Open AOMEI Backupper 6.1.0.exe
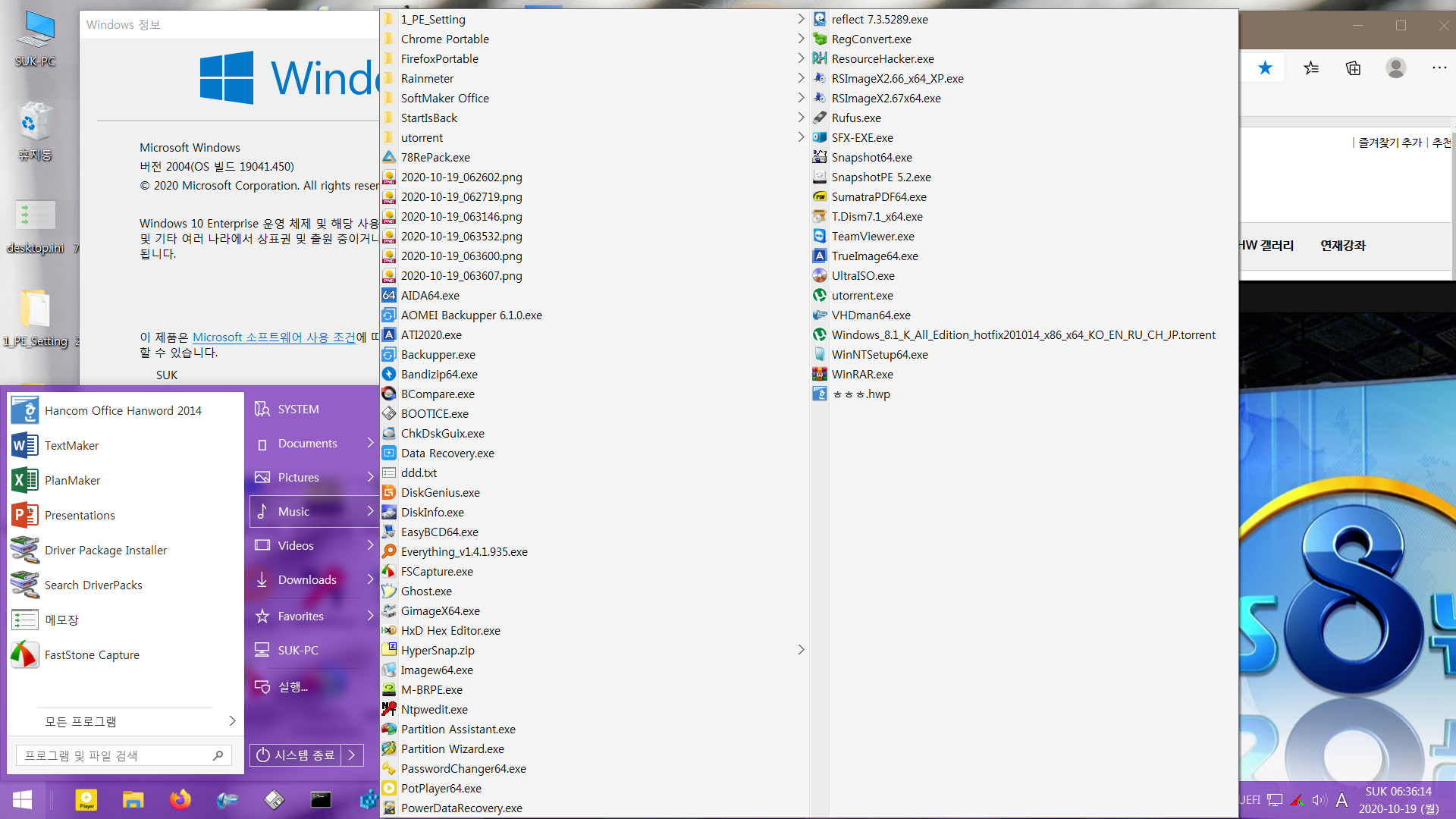This screenshot has width=1456, height=819. pyautogui.click(x=470, y=314)
